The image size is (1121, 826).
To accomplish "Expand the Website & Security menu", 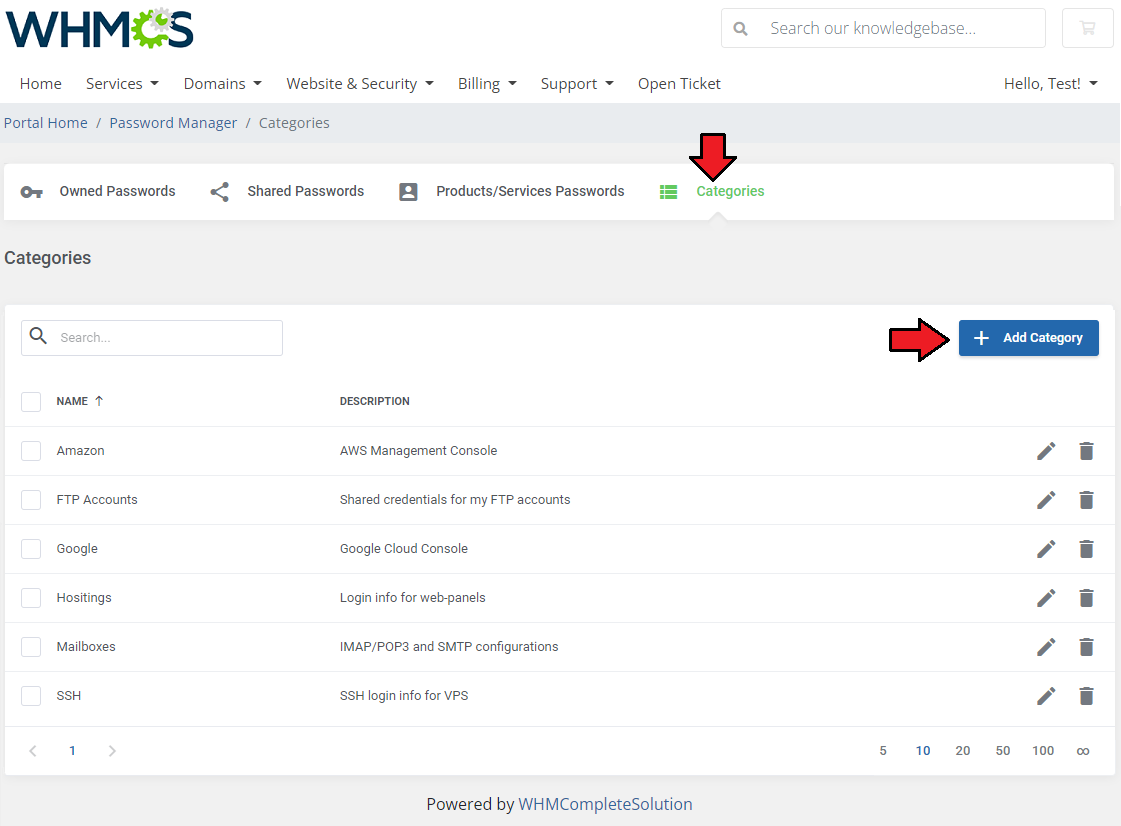I will pos(360,84).
